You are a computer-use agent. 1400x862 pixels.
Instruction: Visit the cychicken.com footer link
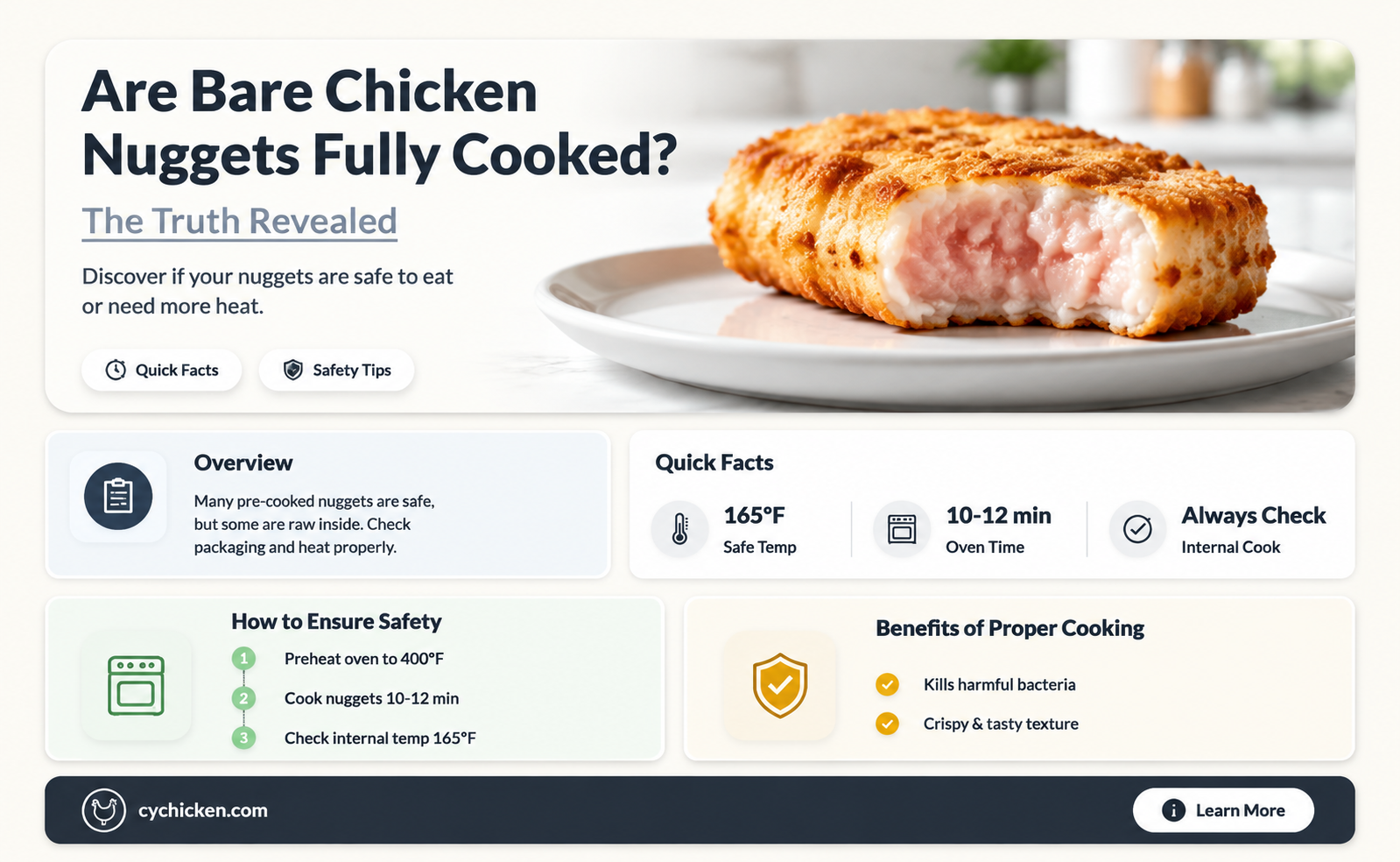pos(203,810)
